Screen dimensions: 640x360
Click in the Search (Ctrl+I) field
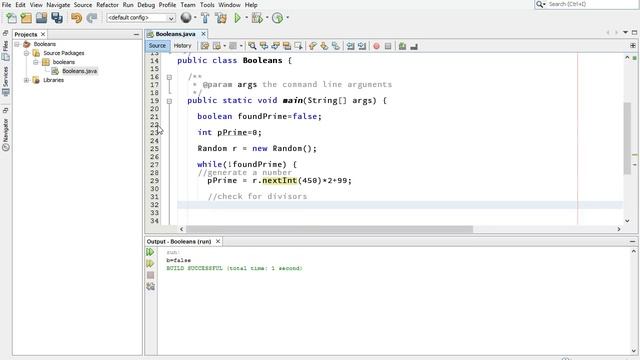tap(592, 4)
